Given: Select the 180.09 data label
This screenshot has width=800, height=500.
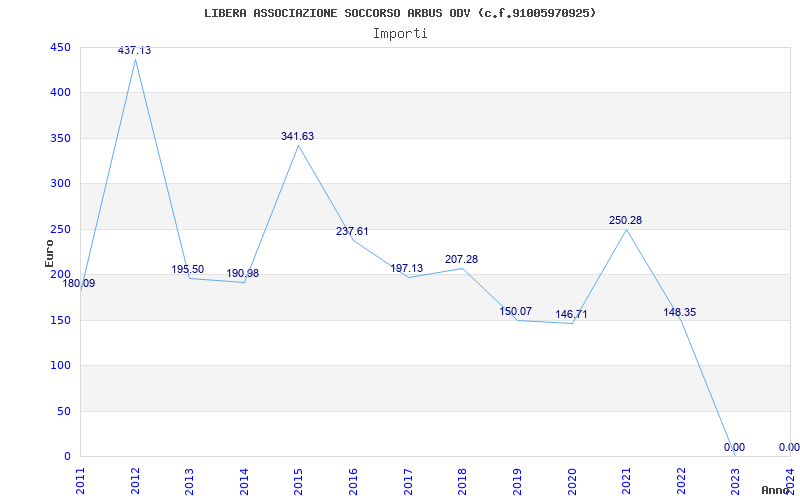Looking at the screenshot, I should click(79, 284).
